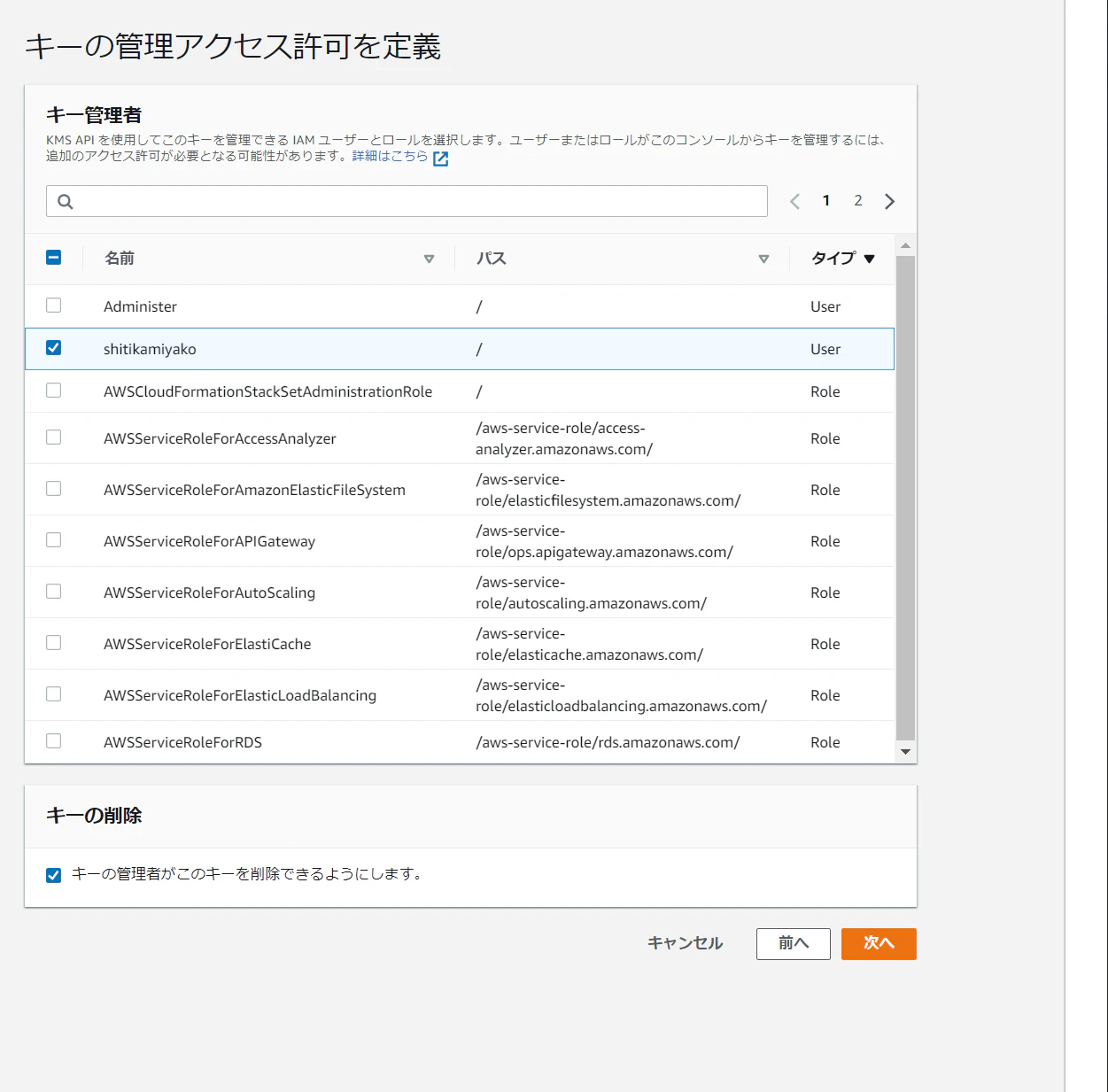Go to previous page with left chevron

pos(794,201)
